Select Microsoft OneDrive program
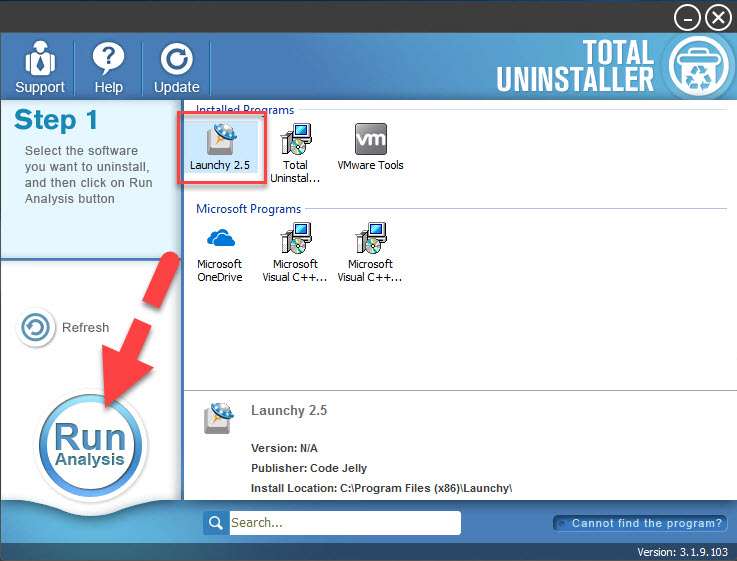 (220, 254)
